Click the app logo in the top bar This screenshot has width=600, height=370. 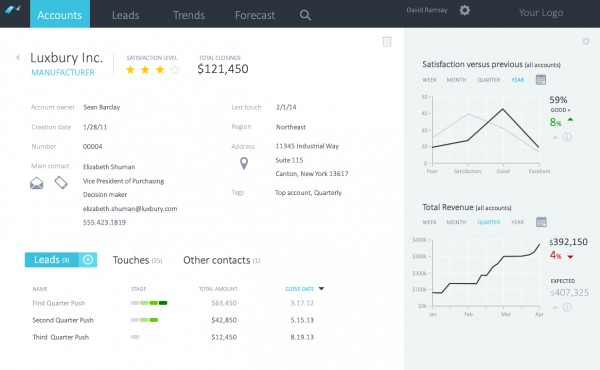(x=13, y=10)
